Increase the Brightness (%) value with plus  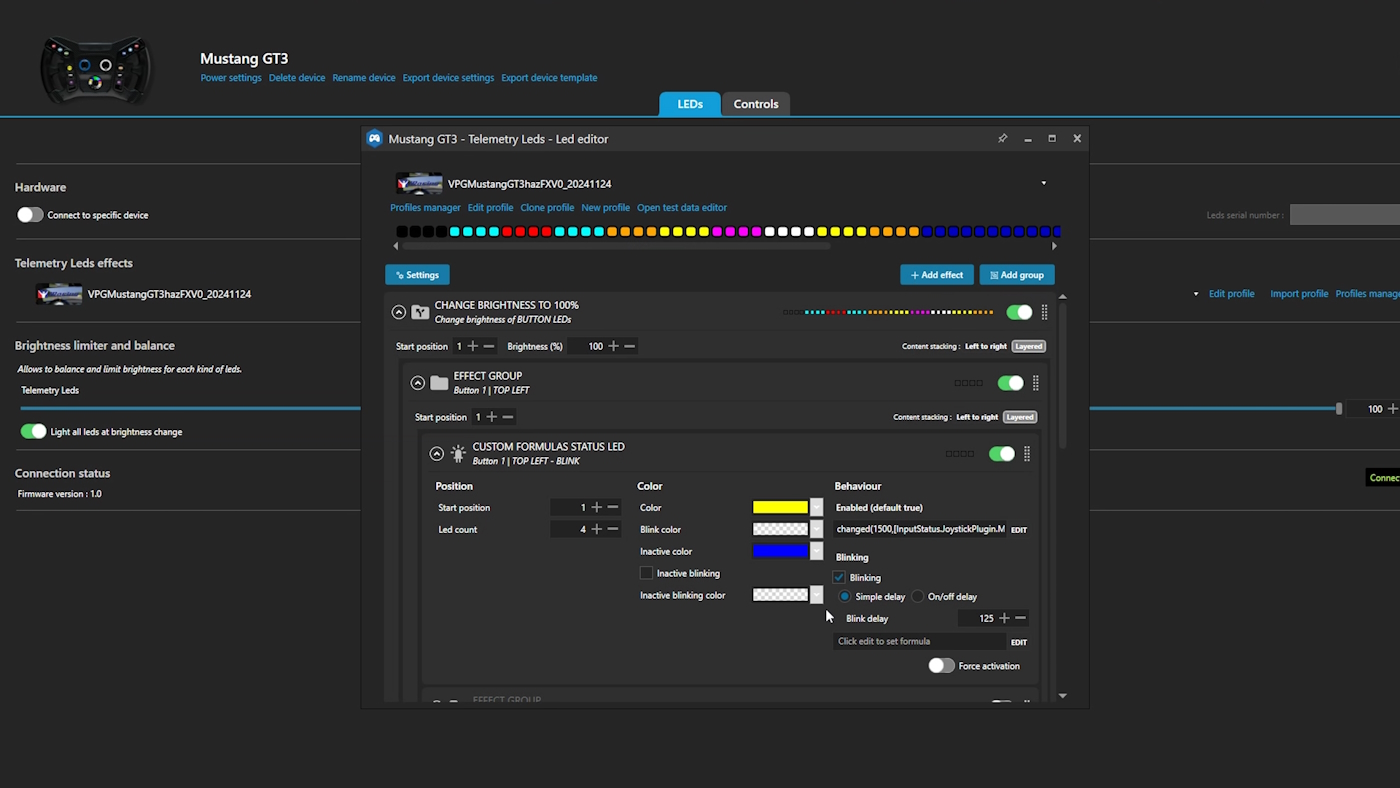click(614, 346)
